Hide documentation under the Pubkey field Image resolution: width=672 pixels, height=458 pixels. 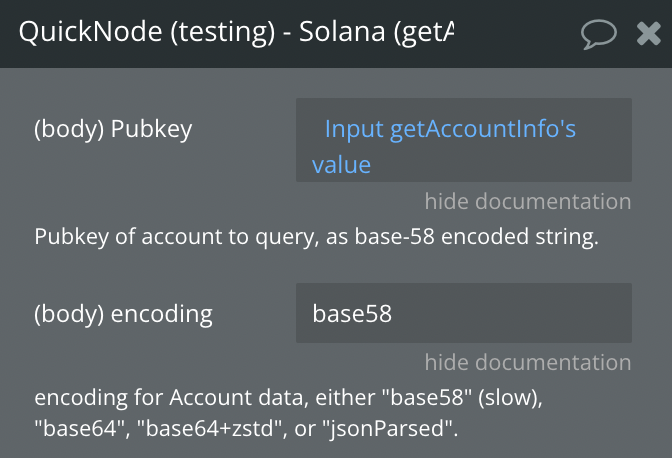[528, 201]
